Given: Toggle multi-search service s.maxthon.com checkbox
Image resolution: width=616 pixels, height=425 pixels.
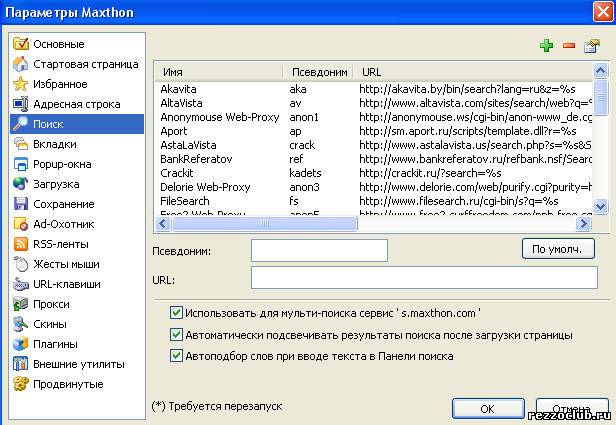Looking at the screenshot, I should 176,313.
